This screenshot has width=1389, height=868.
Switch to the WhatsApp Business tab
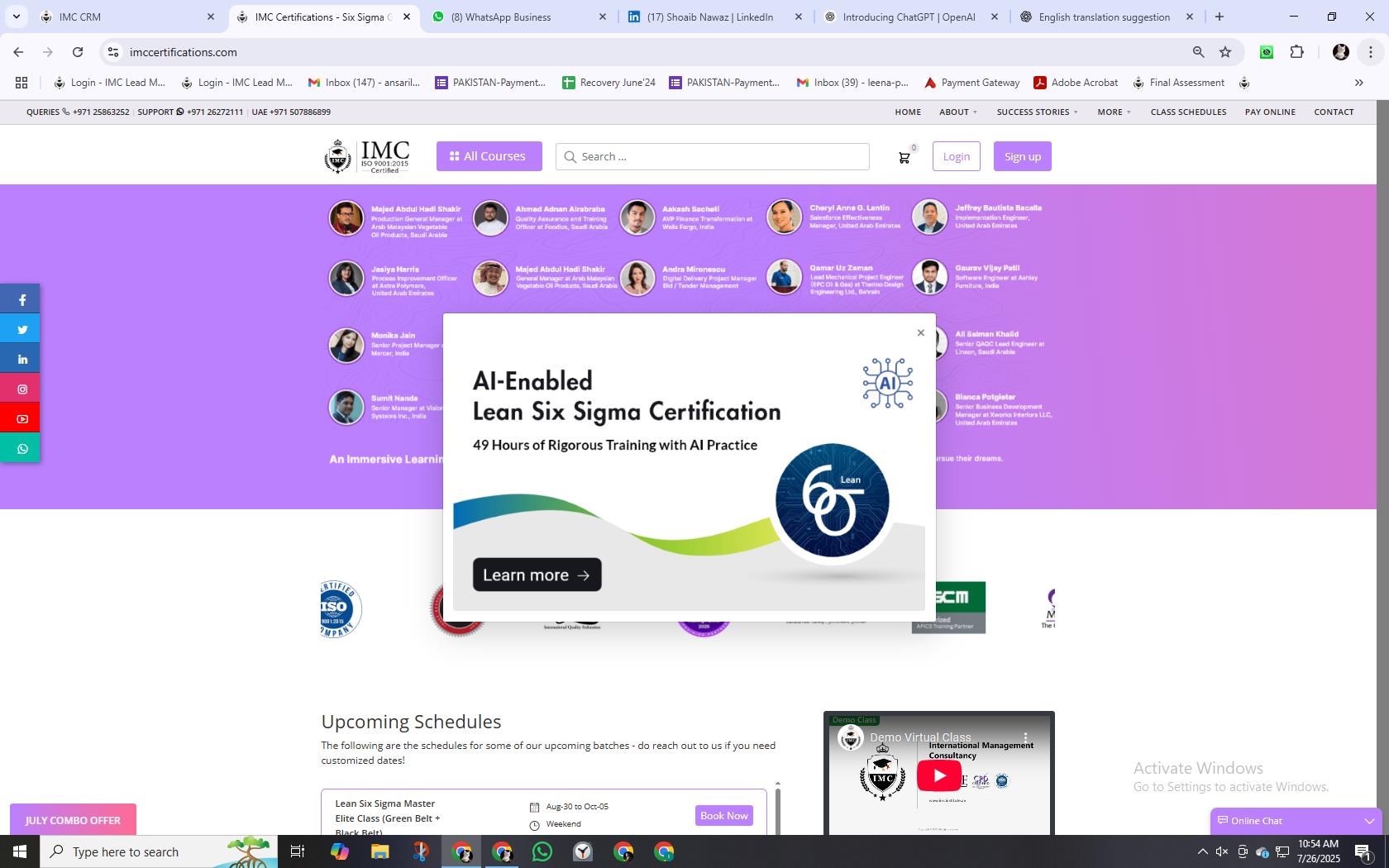520,17
